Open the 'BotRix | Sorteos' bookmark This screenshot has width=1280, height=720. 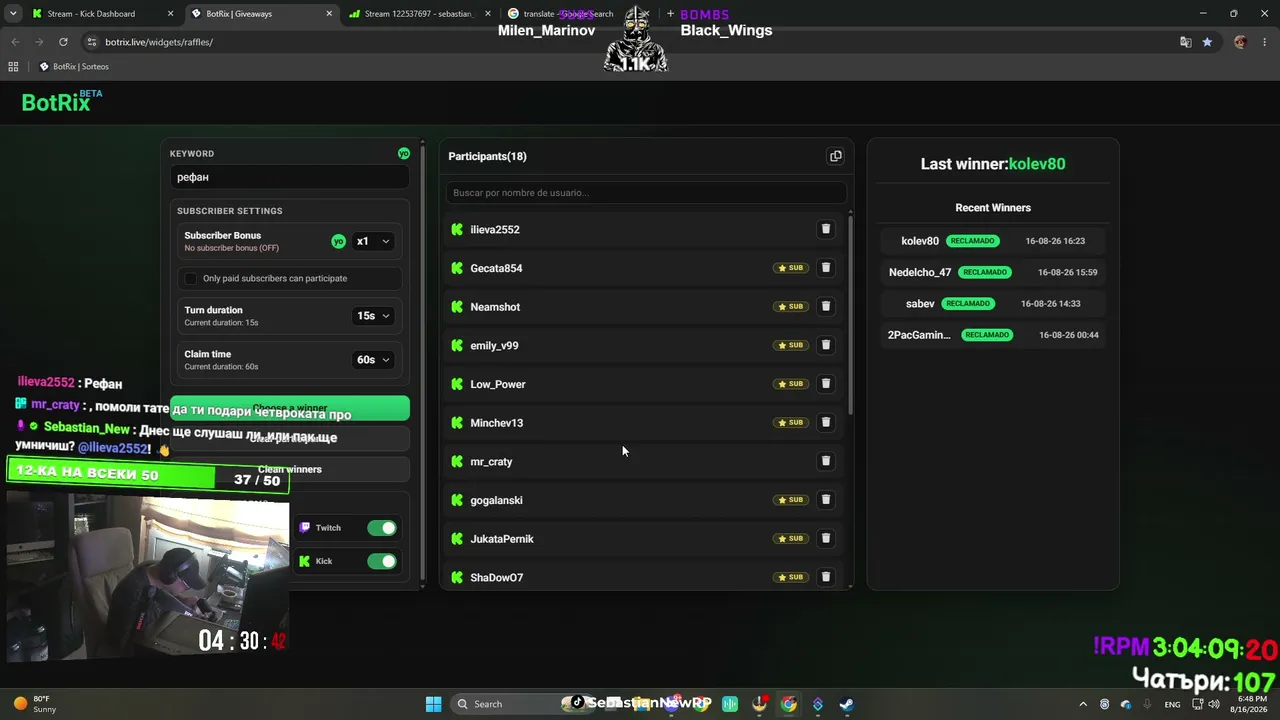point(74,67)
